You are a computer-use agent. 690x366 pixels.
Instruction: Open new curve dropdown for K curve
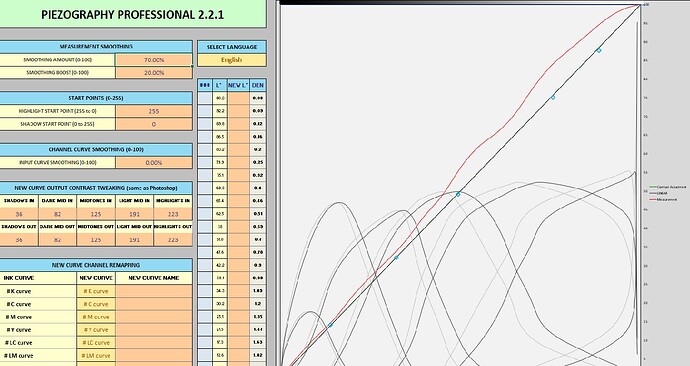96,291
